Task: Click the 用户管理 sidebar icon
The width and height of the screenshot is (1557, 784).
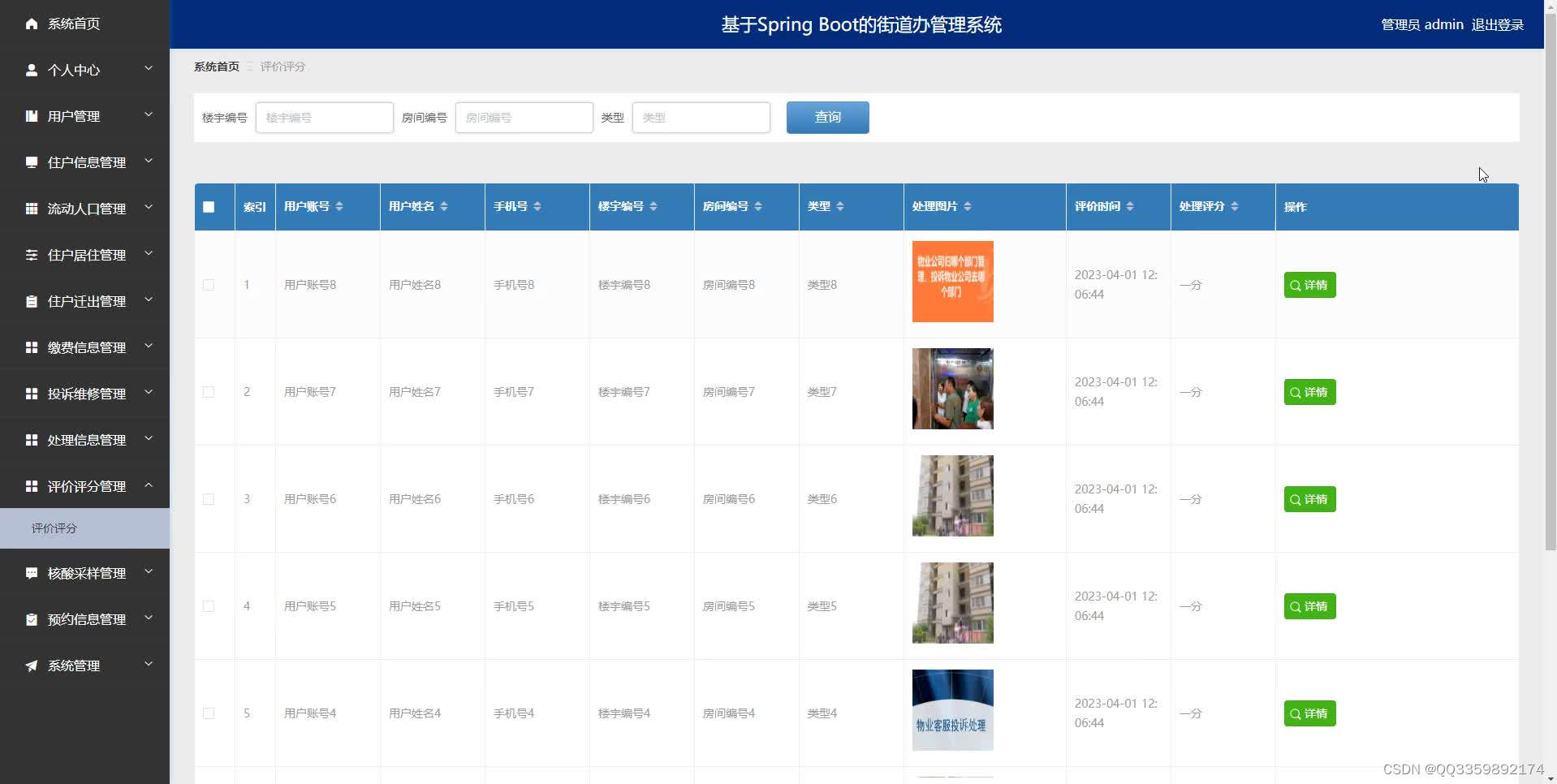Action: pos(32,115)
